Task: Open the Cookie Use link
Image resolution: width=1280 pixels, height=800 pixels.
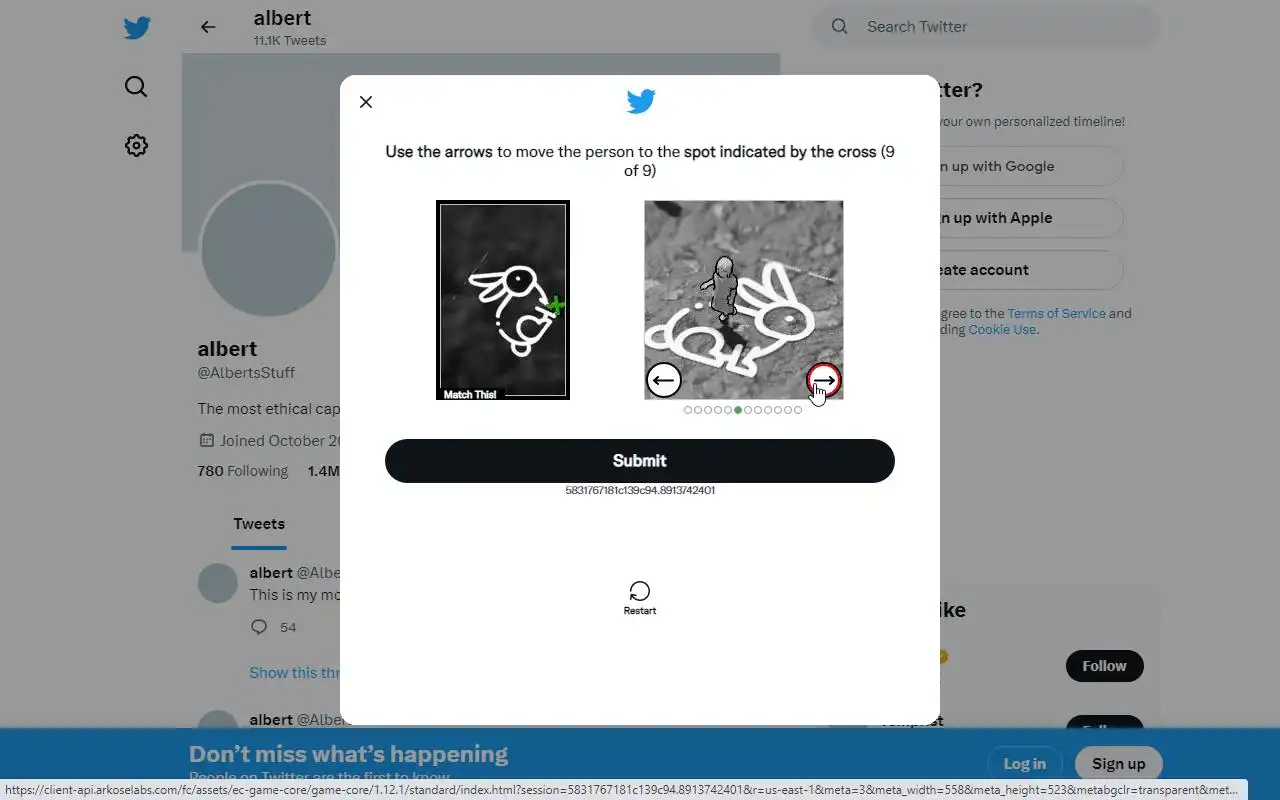Action: 1002,329
